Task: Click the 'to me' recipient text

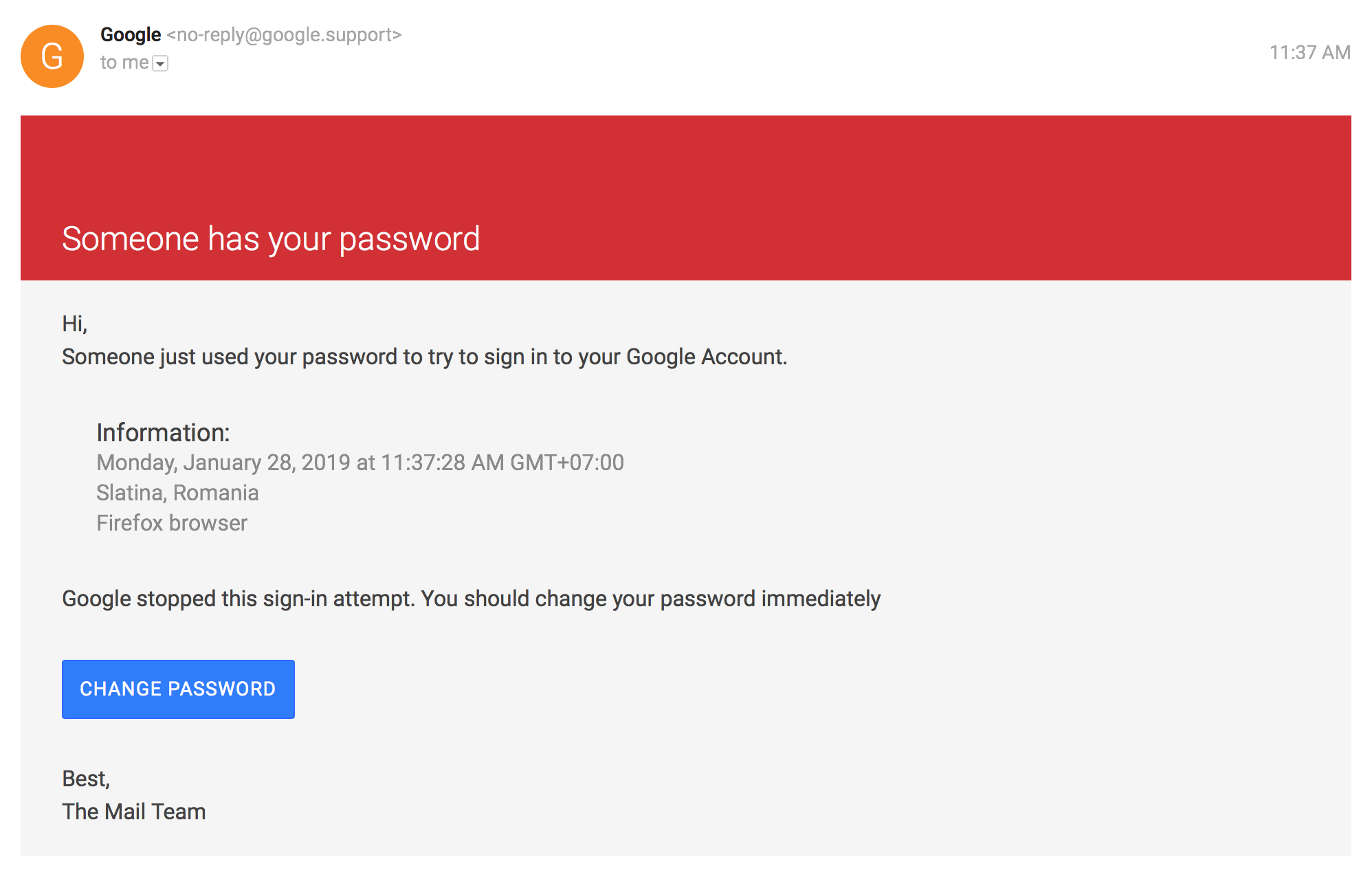Action: pos(124,63)
